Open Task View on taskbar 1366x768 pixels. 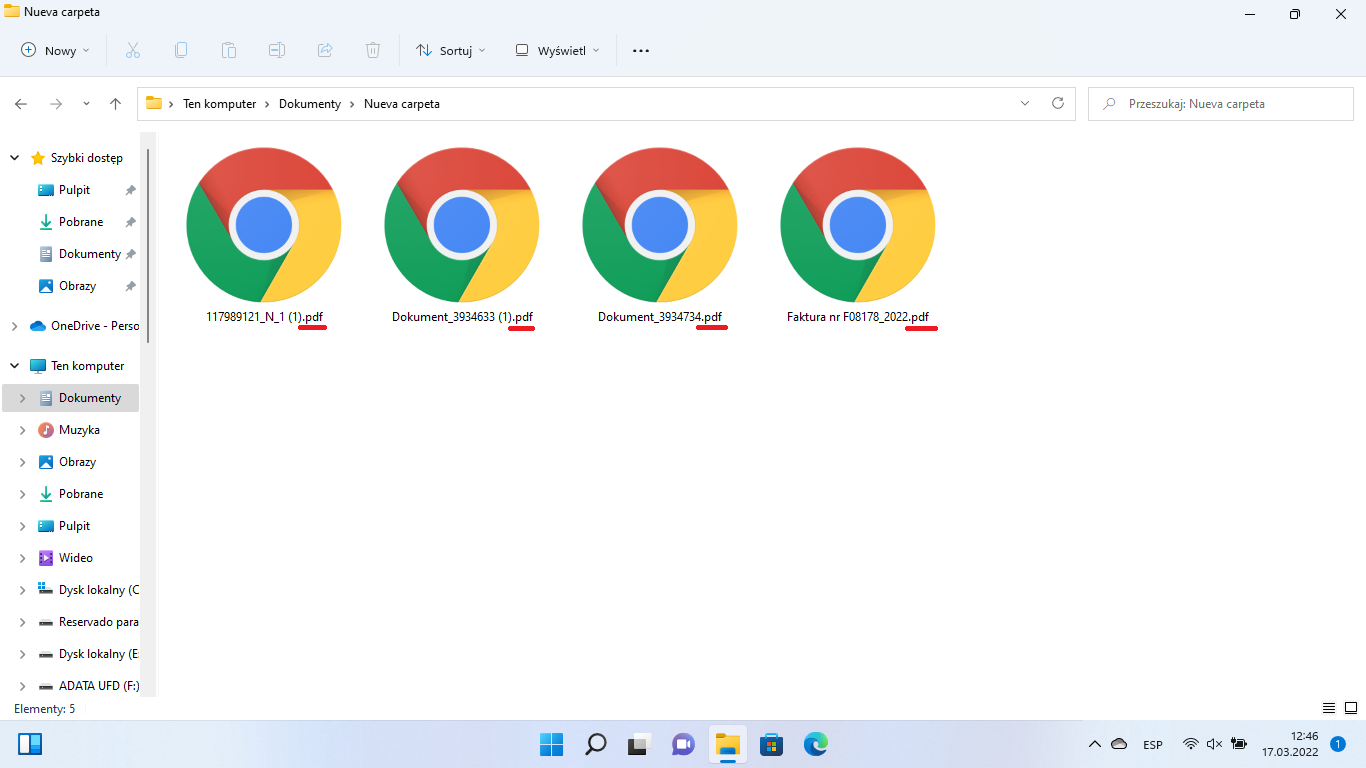(639, 744)
